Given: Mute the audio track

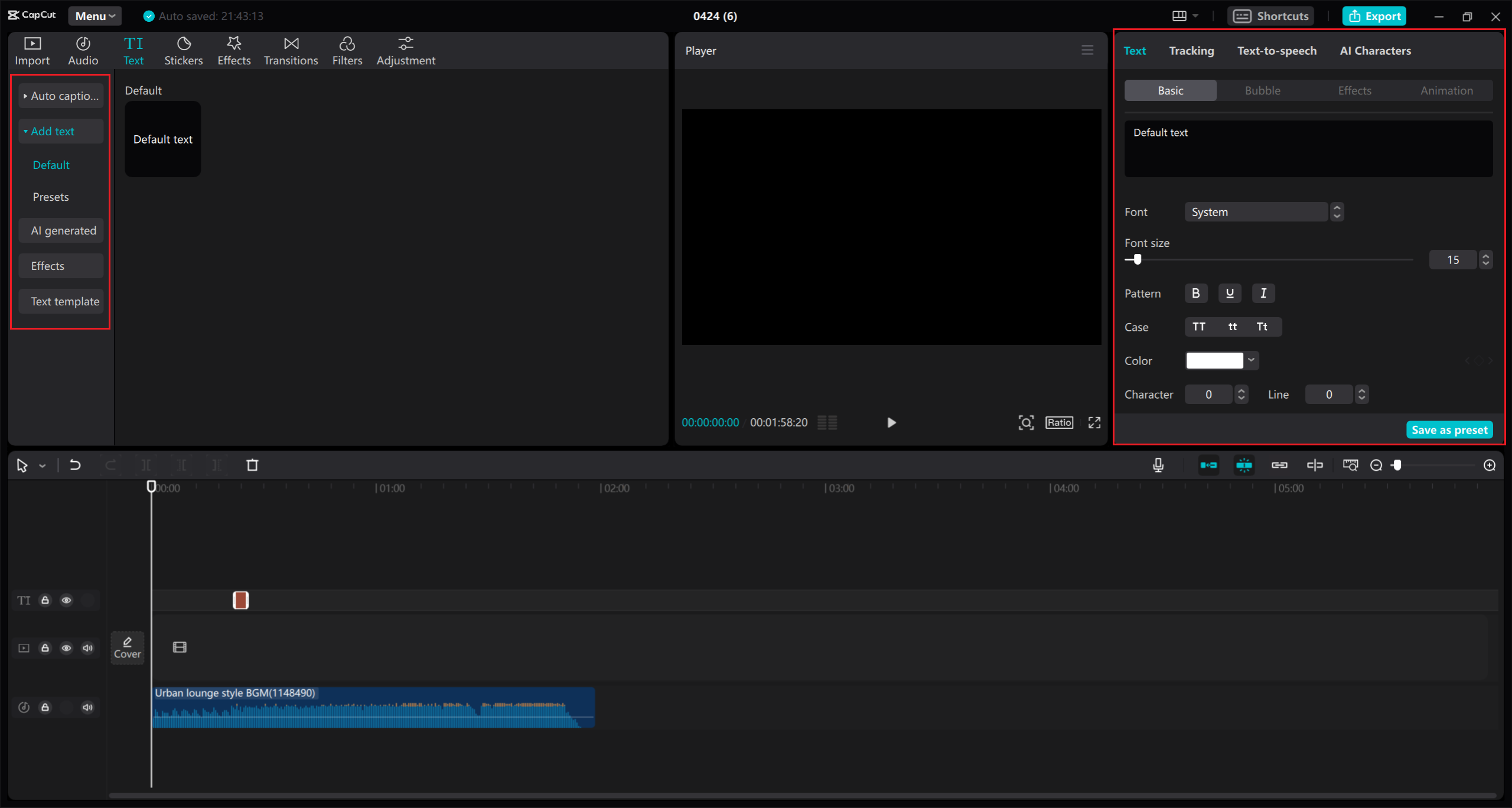Looking at the screenshot, I should 87,707.
